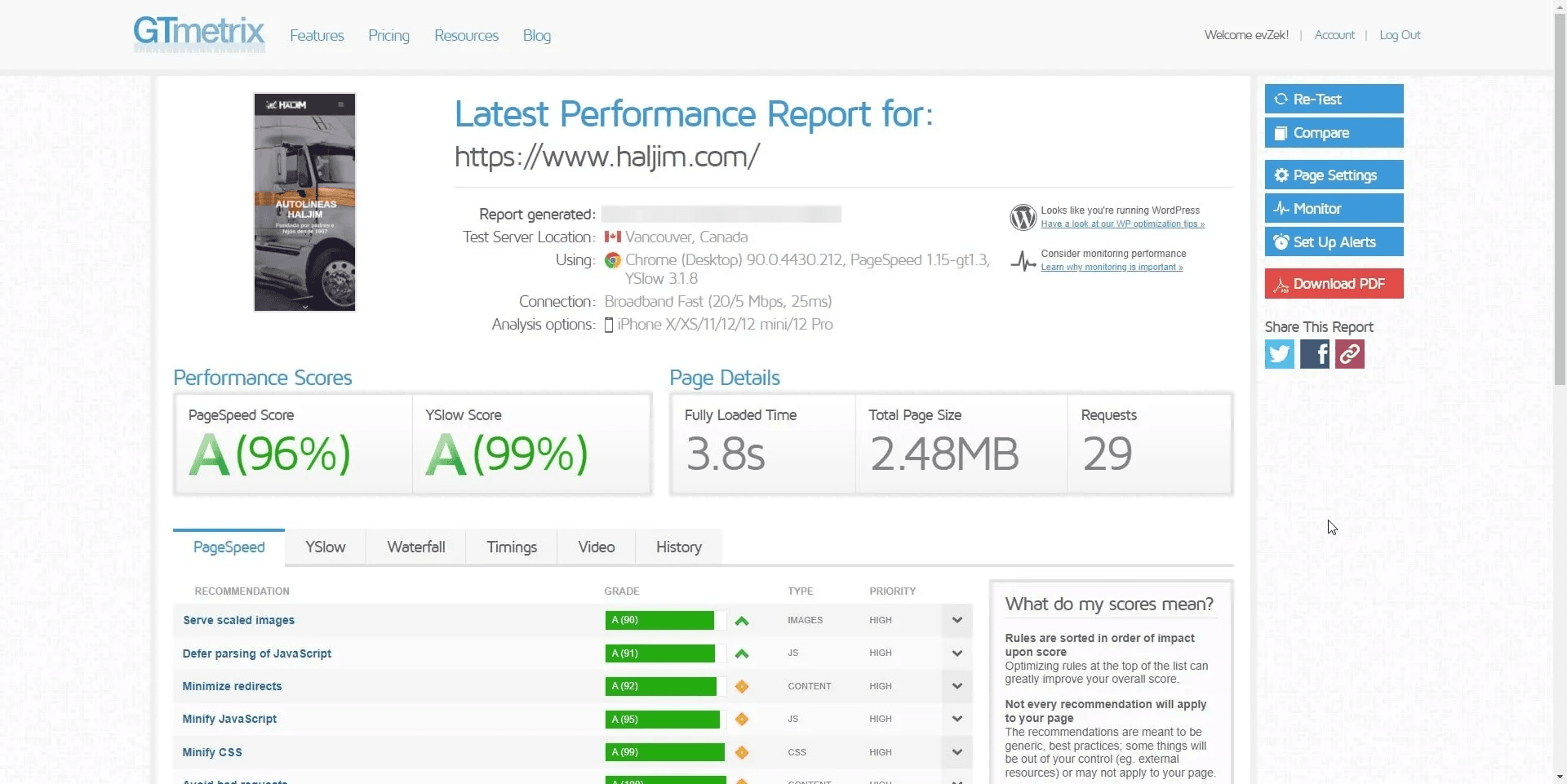Share report via Twitter icon
Viewport: 1567px width, 784px height.
[x=1279, y=354]
